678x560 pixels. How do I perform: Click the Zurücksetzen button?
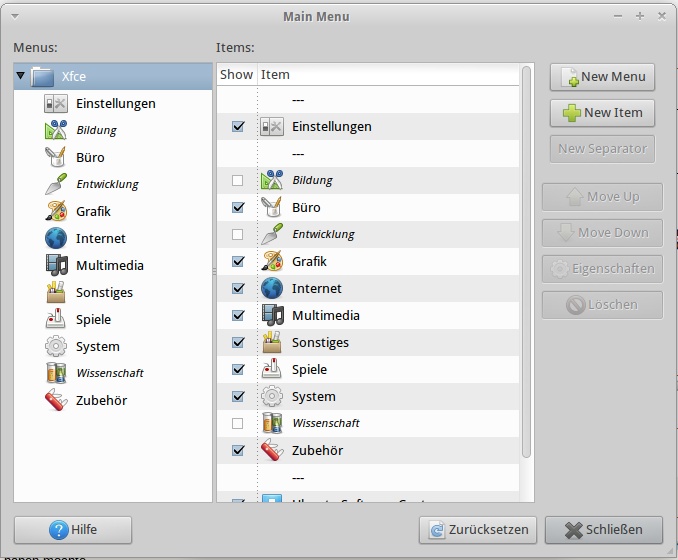point(478,530)
